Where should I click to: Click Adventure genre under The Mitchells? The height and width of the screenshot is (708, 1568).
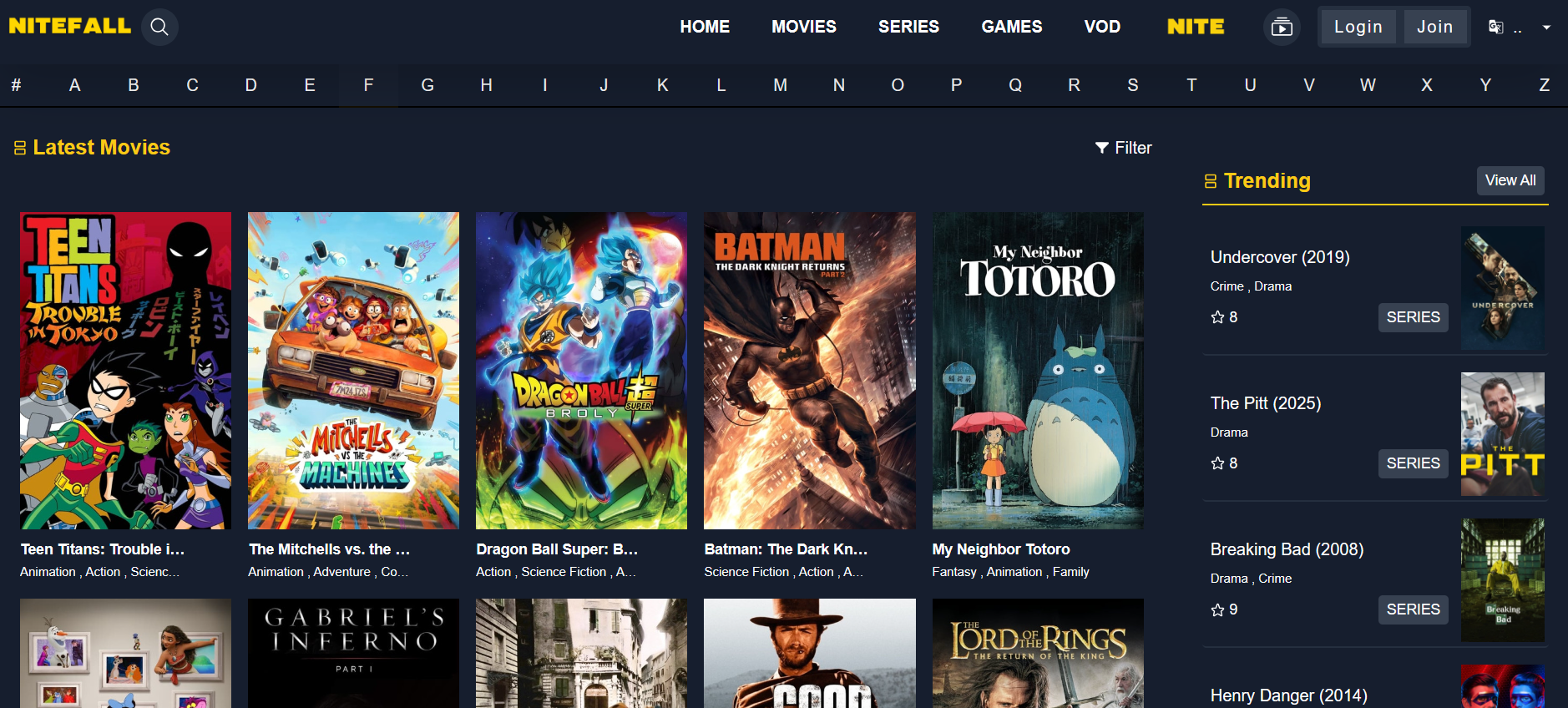pos(341,572)
